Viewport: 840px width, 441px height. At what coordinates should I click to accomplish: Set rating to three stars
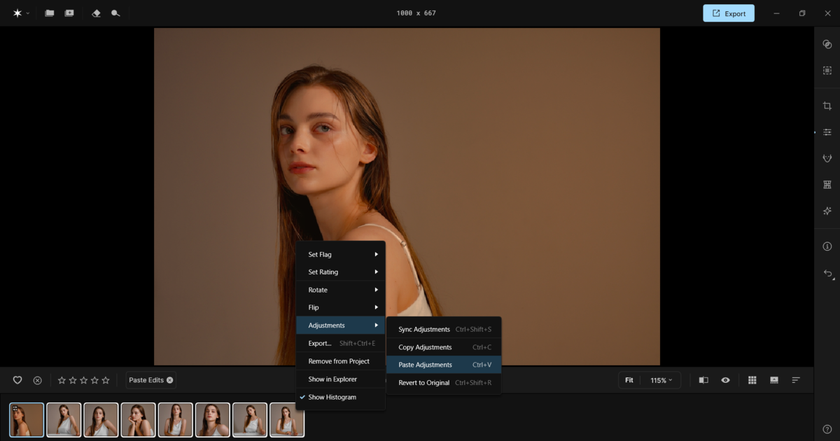click(84, 380)
